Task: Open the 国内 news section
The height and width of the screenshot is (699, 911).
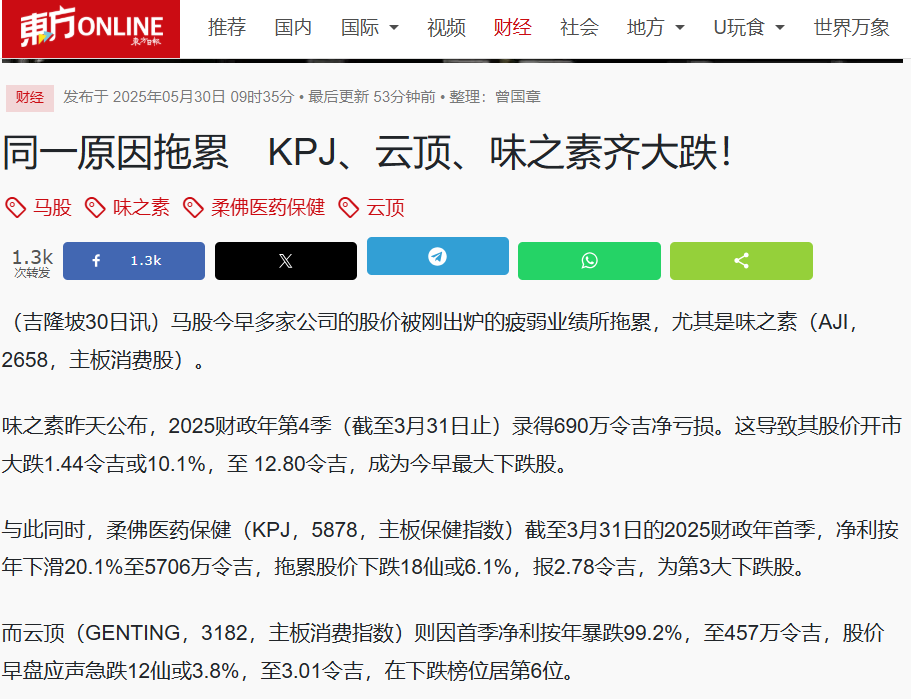Action: tap(293, 27)
